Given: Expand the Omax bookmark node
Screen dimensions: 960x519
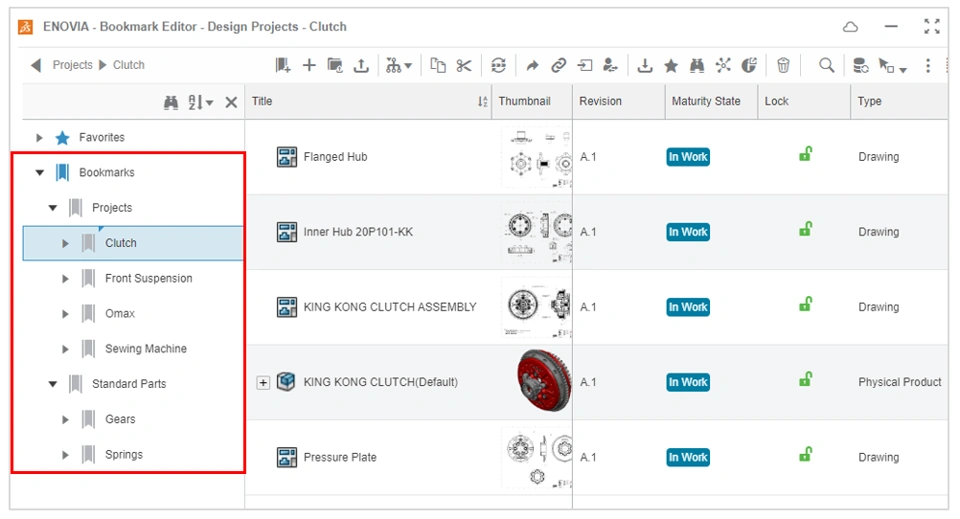Looking at the screenshot, I should coord(66,314).
